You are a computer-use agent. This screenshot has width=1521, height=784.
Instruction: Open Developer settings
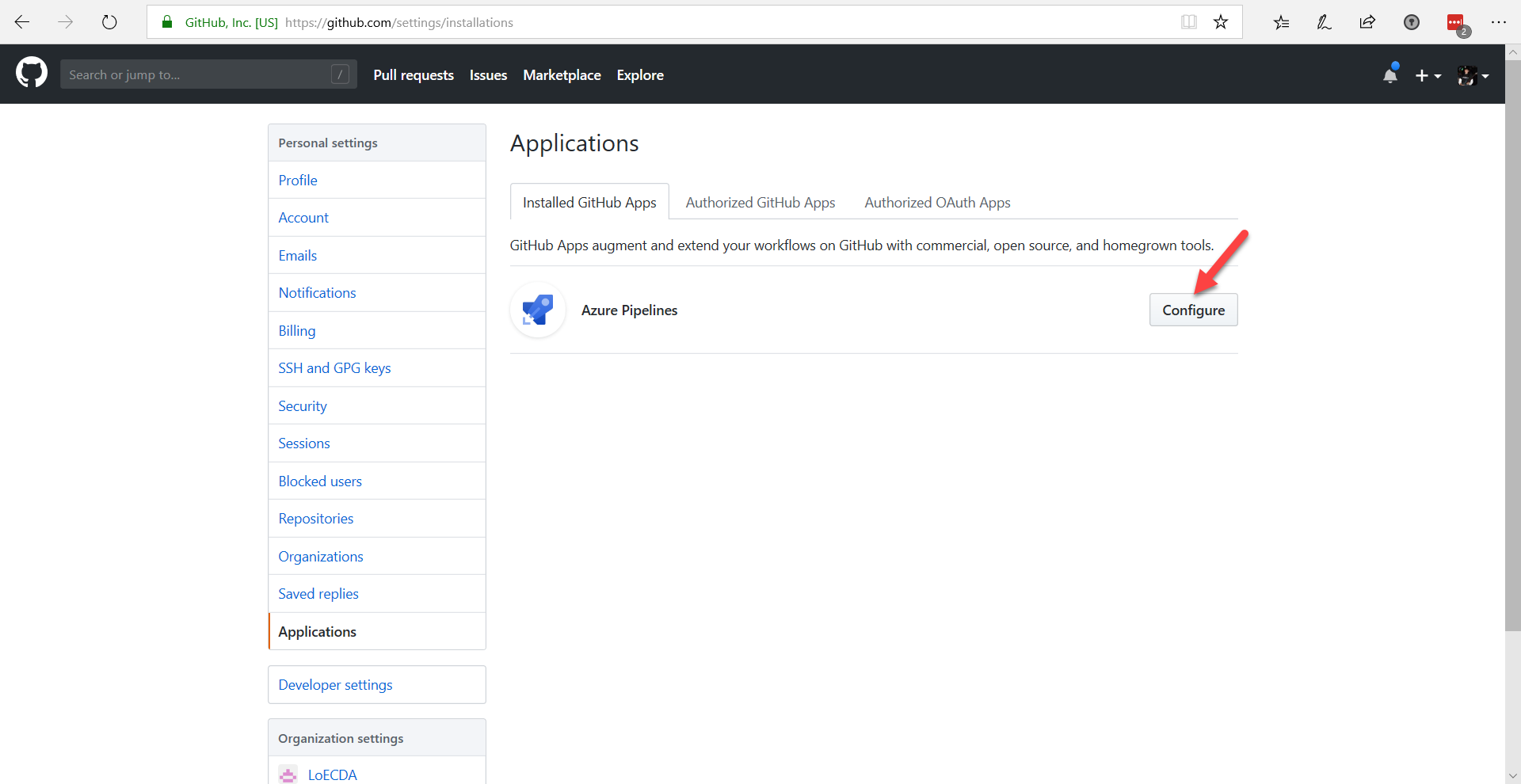(377, 684)
